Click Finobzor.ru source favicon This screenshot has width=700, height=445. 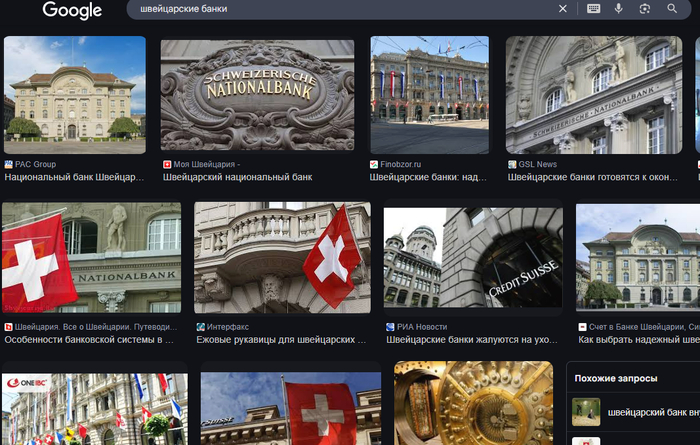point(374,164)
